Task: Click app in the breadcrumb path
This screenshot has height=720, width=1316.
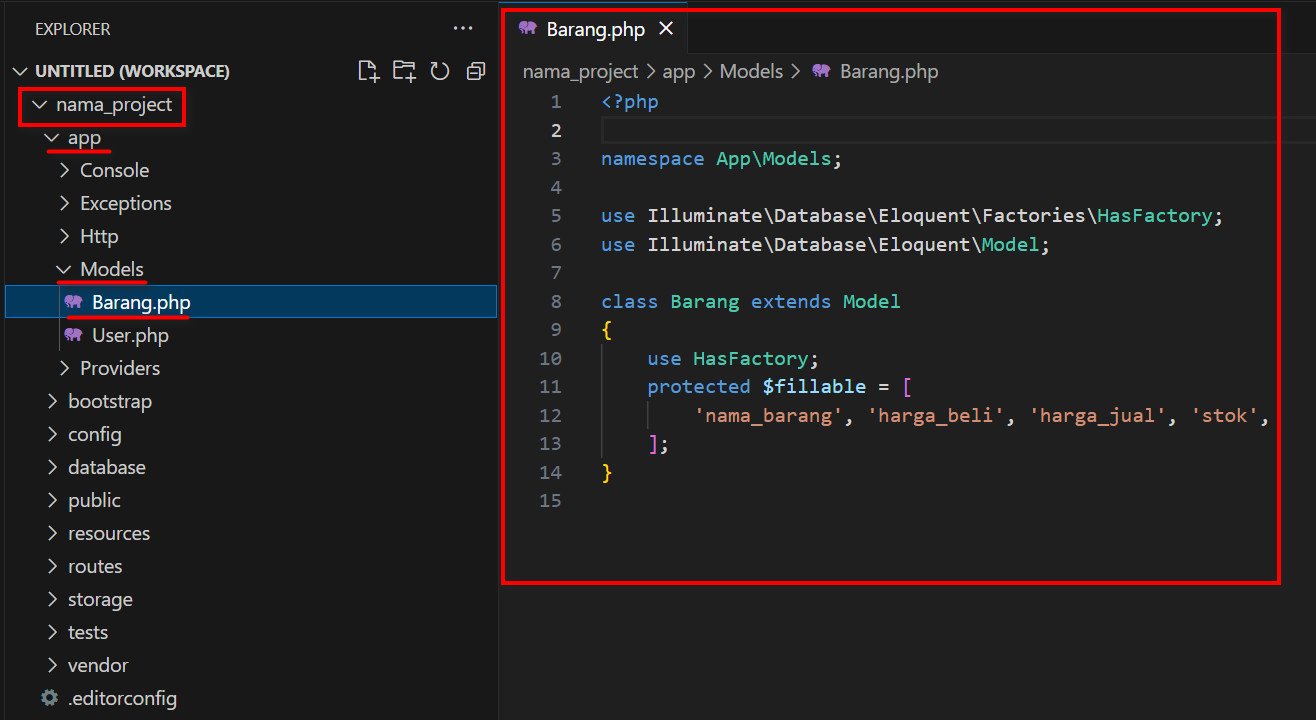Action: pyautogui.click(x=679, y=71)
